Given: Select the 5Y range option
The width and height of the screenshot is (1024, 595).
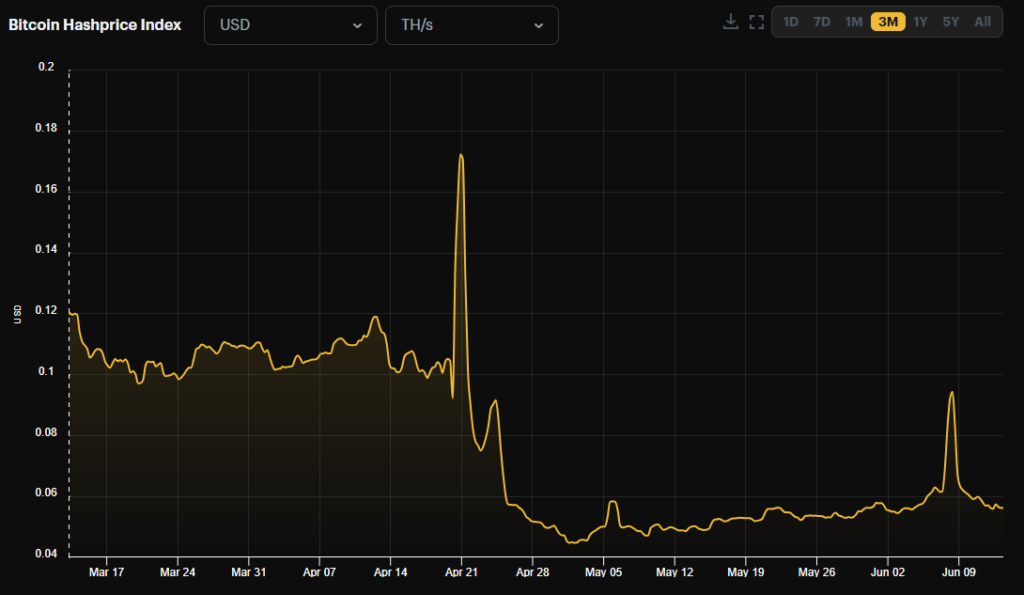Looking at the screenshot, I should tap(951, 21).
